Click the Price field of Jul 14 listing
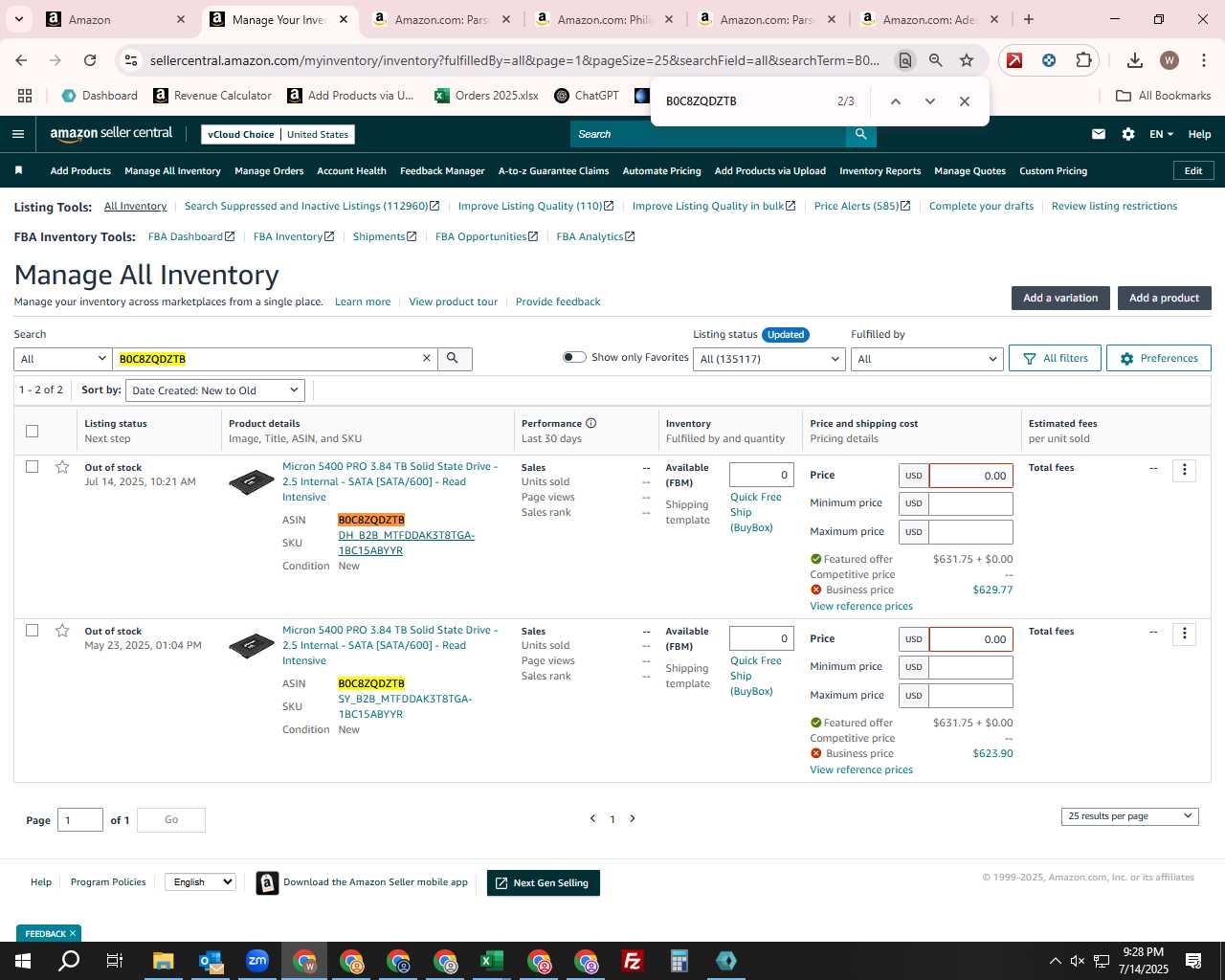Image resolution: width=1225 pixels, height=980 pixels. pos(970,476)
